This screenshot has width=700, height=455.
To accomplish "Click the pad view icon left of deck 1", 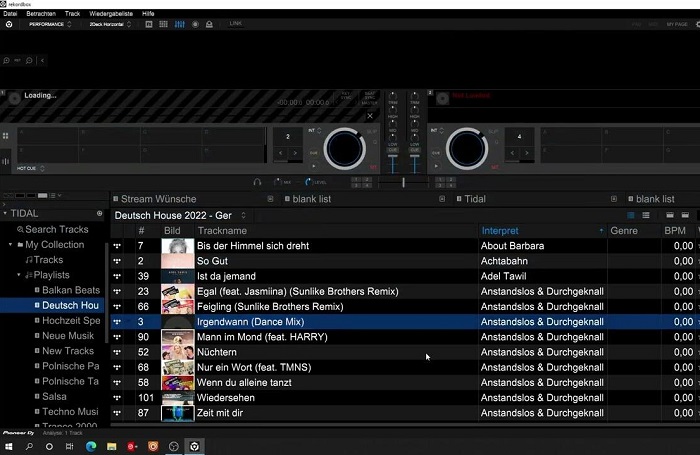I will click(6, 136).
